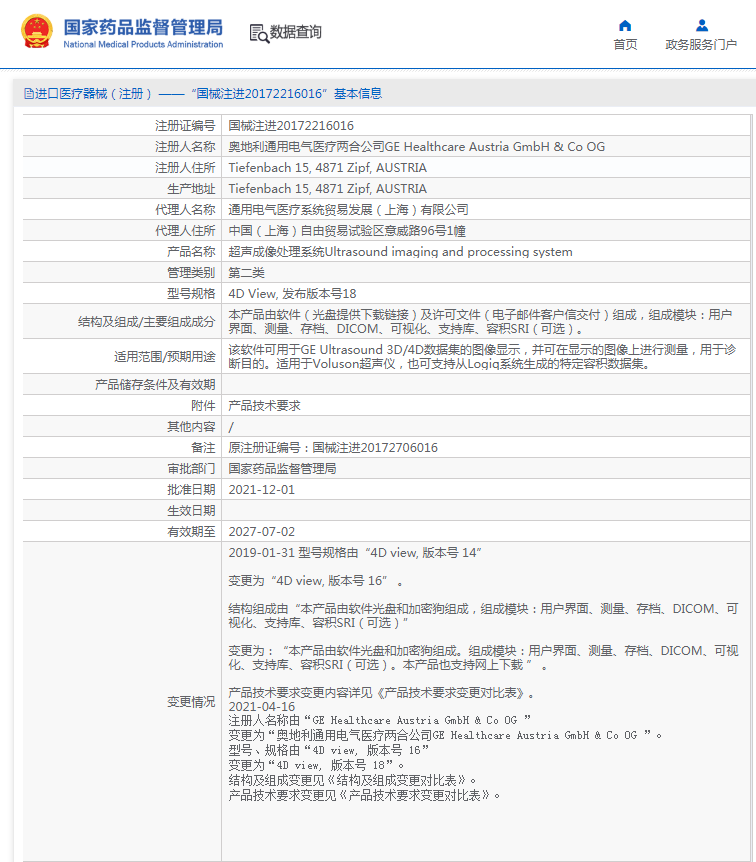Click change entry date 2019-01-31

pos(262,553)
